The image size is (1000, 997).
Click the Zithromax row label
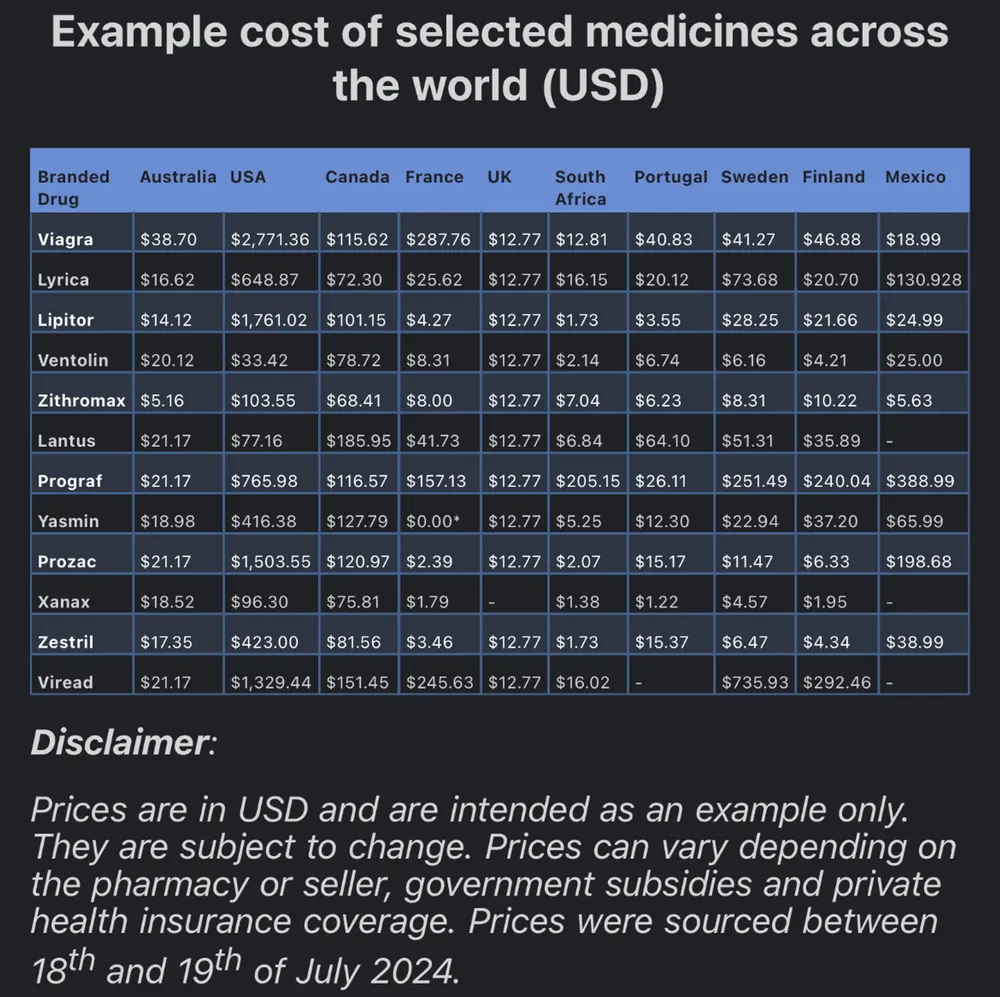82,400
